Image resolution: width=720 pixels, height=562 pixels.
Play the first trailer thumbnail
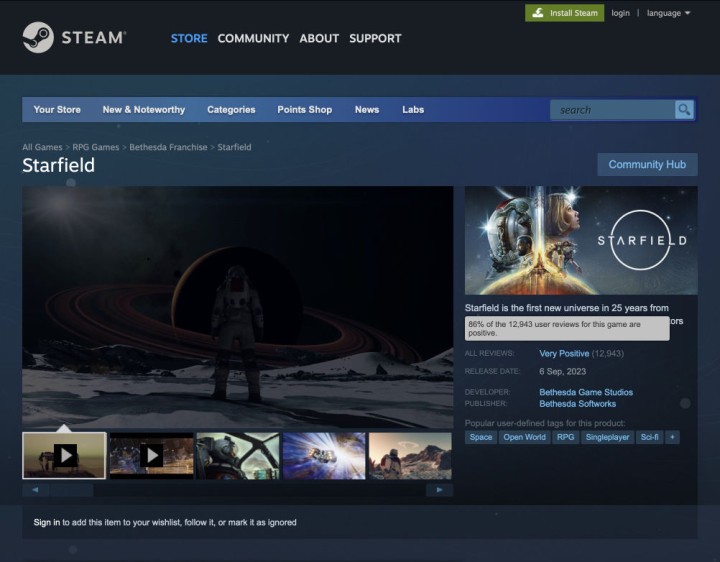64,455
